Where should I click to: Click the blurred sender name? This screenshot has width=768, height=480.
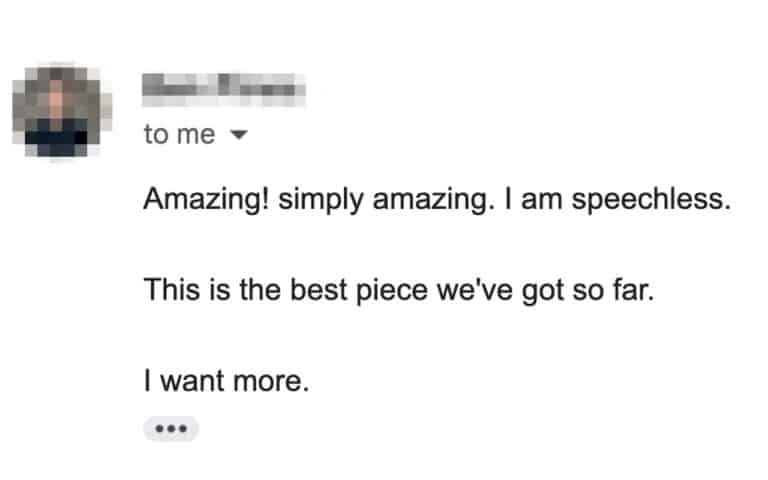tap(223, 89)
